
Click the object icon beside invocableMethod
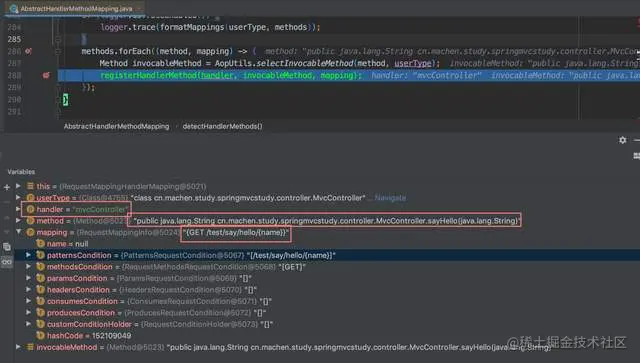30,347
